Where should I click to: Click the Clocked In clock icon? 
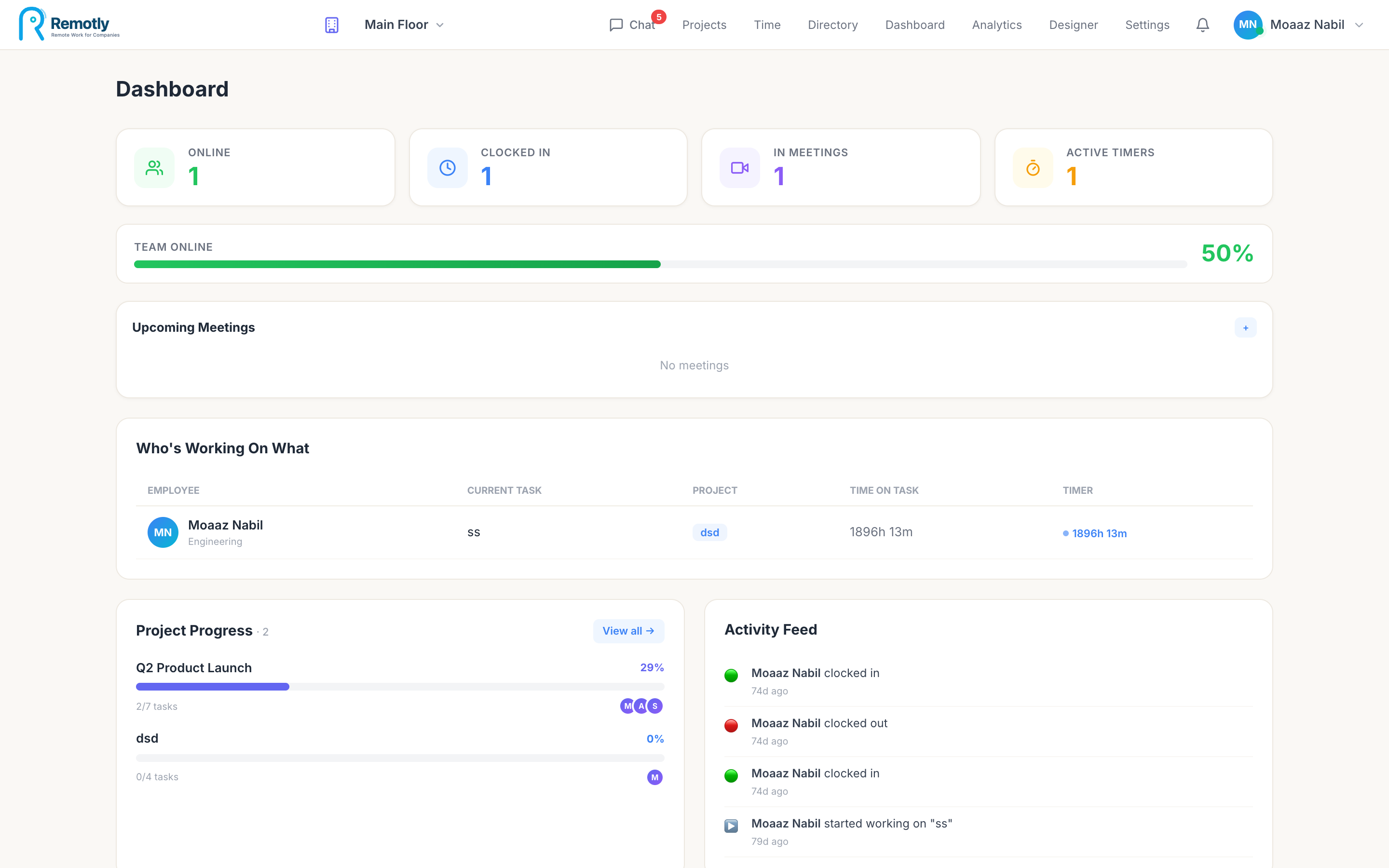point(447,168)
